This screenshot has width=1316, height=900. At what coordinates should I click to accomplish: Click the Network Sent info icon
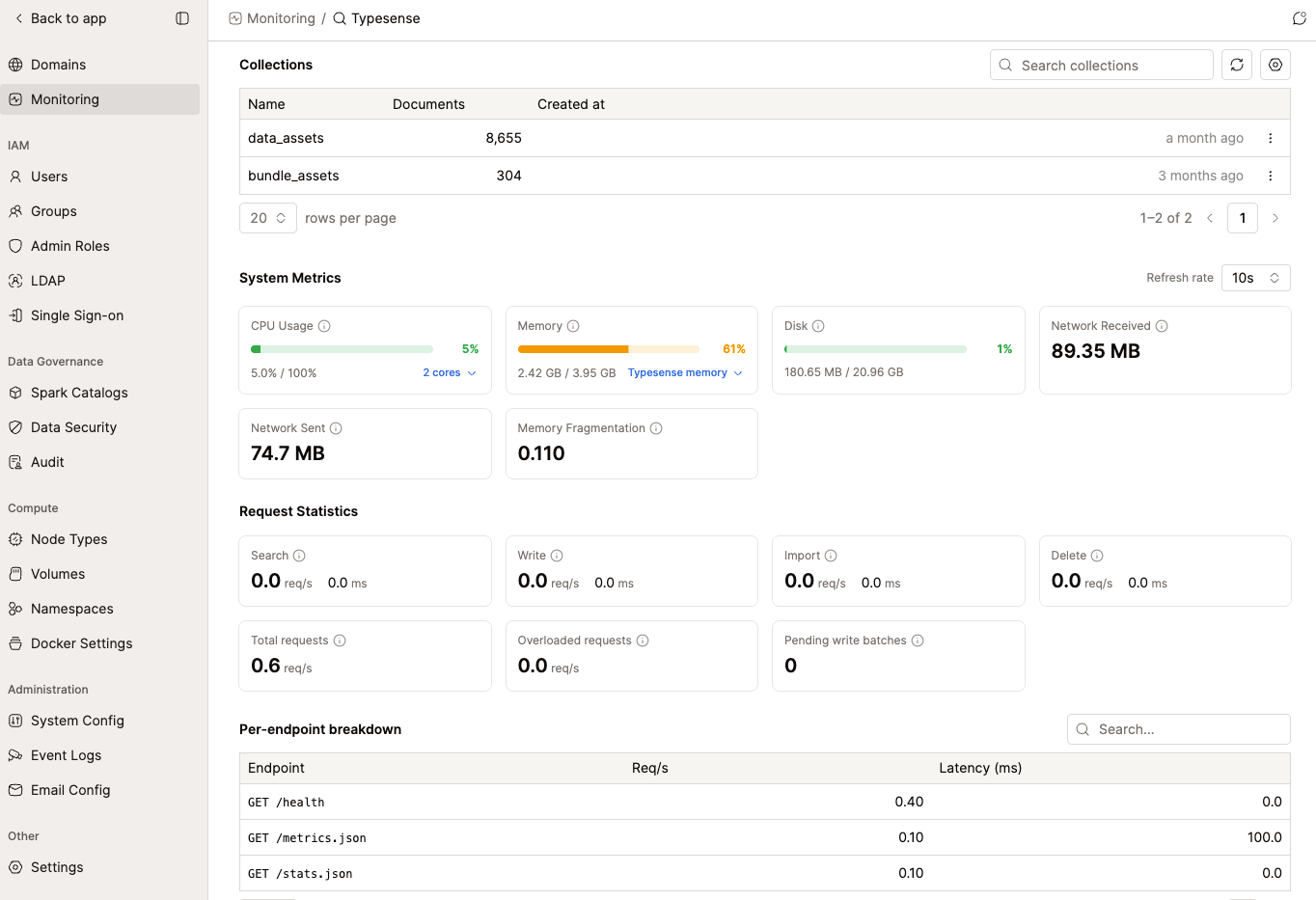click(336, 428)
